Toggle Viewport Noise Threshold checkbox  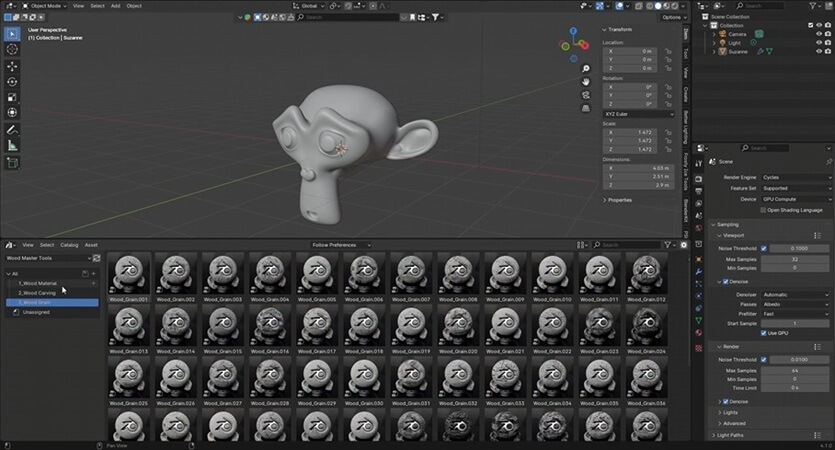pyautogui.click(x=764, y=248)
